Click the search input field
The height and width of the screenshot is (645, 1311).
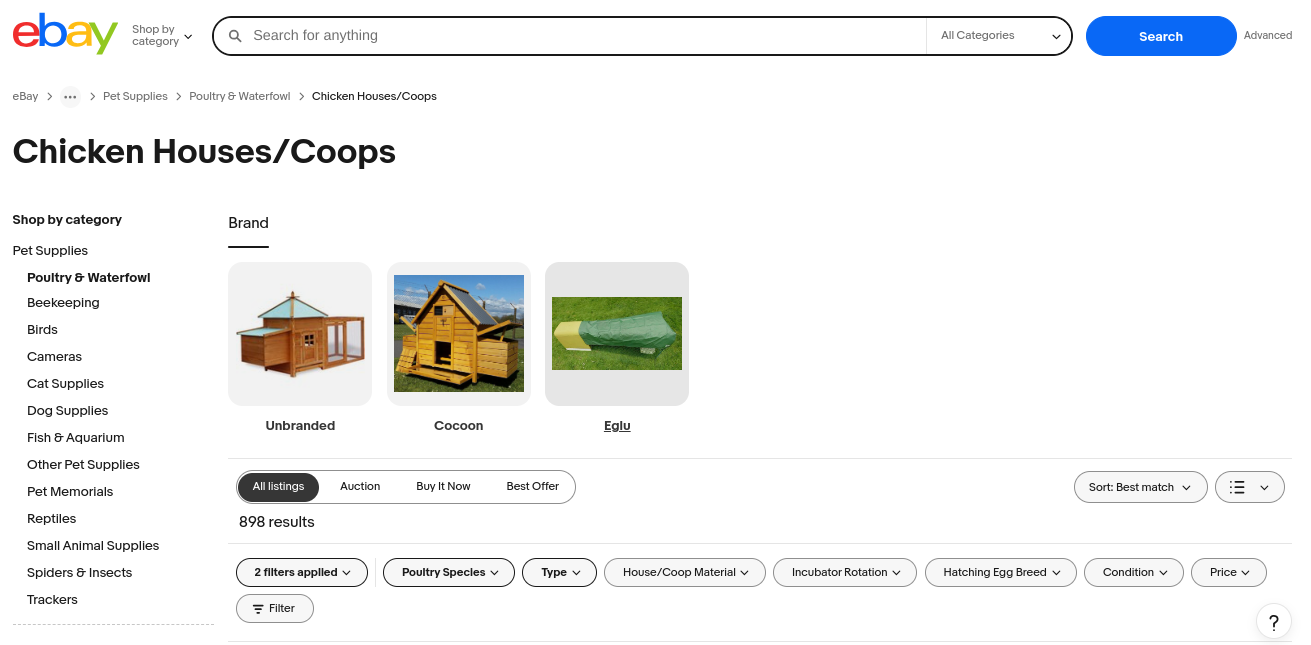[x=570, y=35]
